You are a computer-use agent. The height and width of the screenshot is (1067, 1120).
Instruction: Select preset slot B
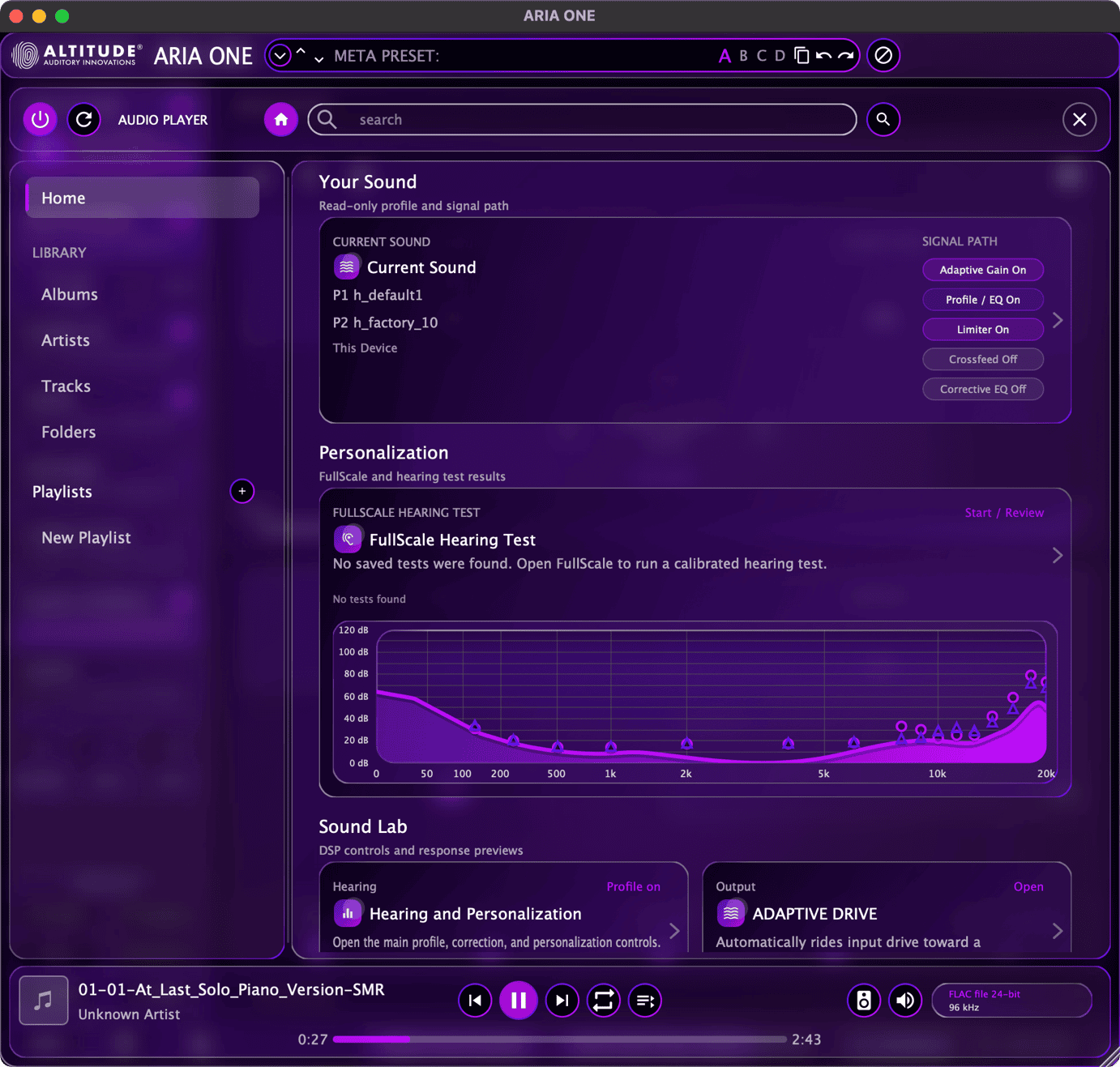(x=743, y=56)
